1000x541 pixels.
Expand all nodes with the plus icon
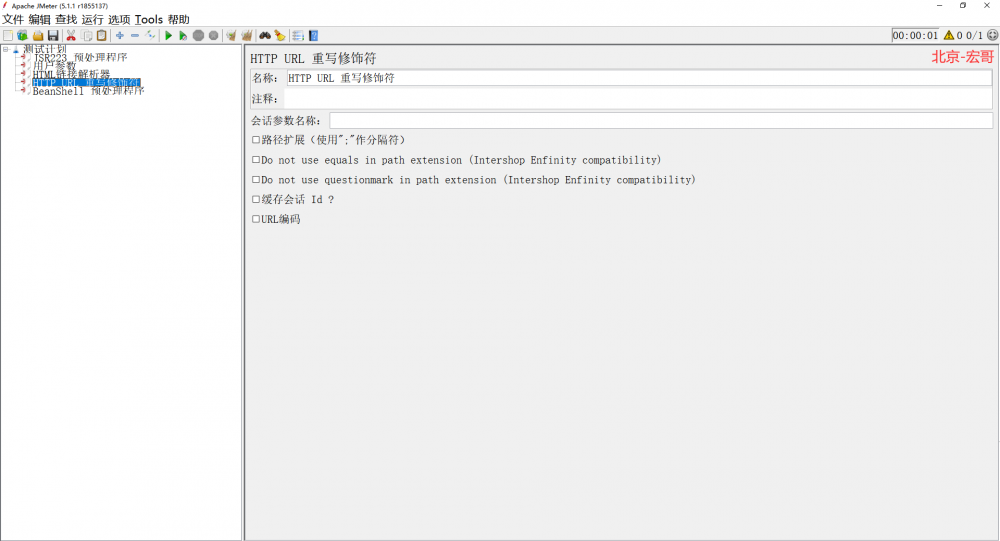pyautogui.click(x=119, y=36)
